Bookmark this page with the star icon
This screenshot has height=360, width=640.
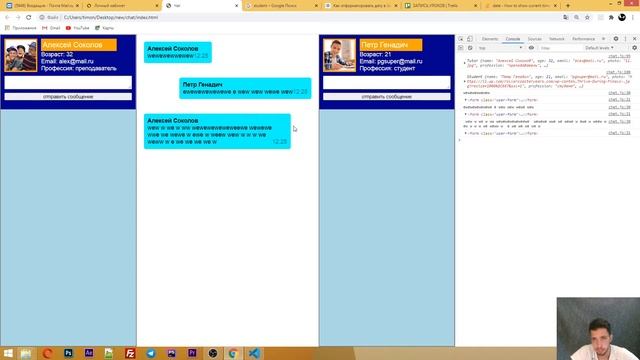(x=587, y=18)
